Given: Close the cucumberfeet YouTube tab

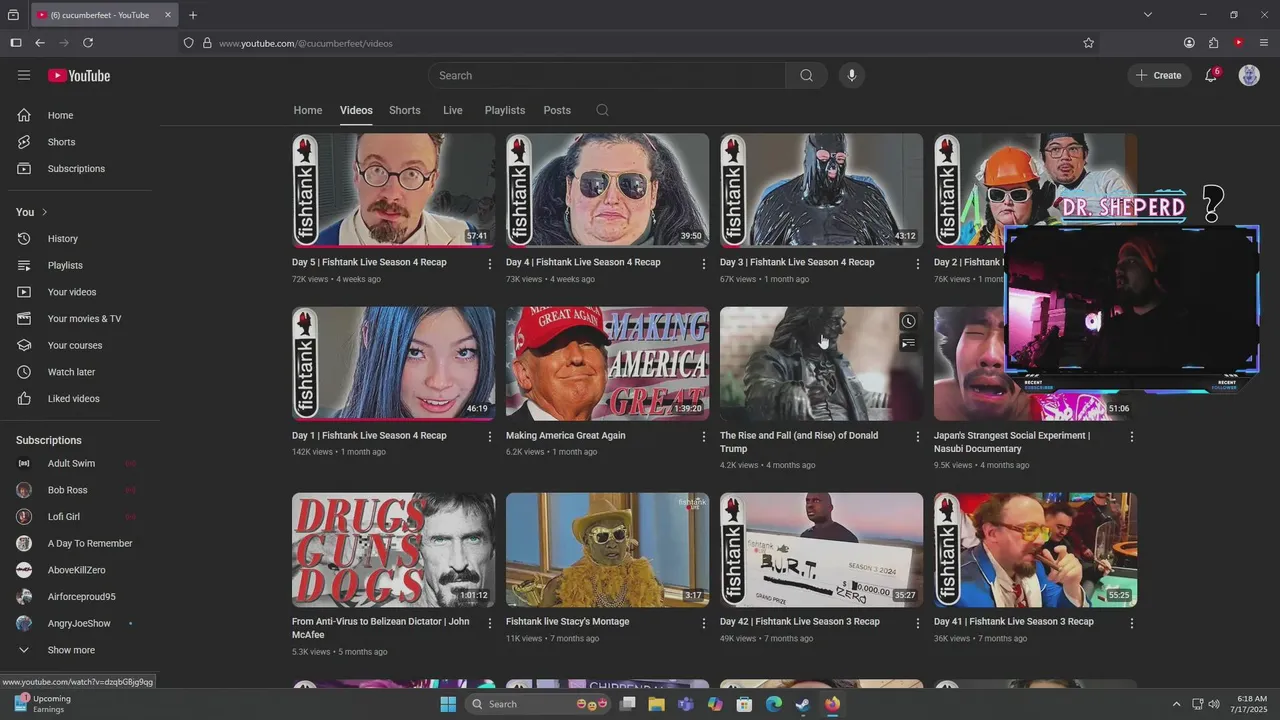Looking at the screenshot, I should pyautogui.click(x=168, y=15).
